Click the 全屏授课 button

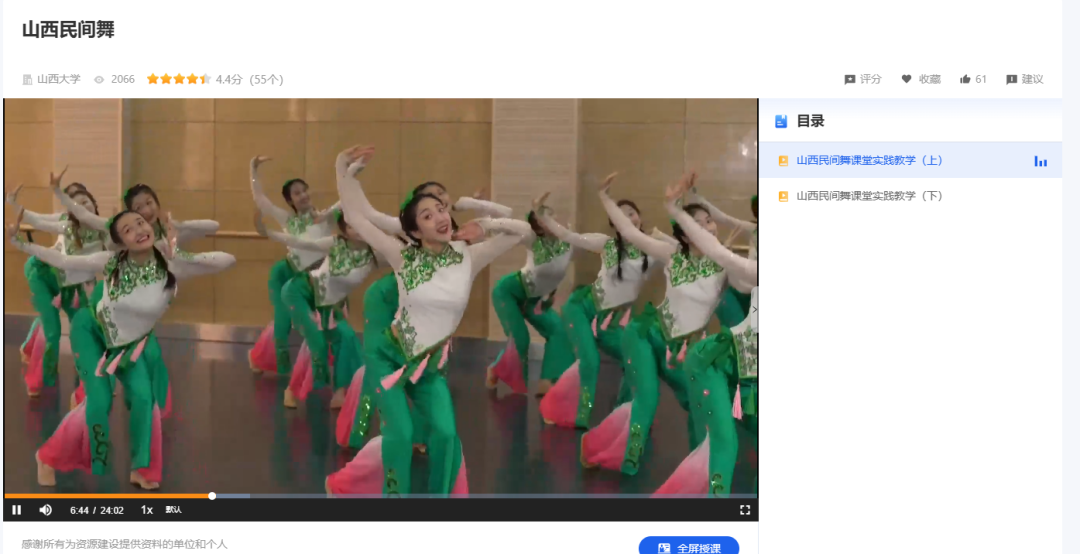pyautogui.click(x=689, y=547)
